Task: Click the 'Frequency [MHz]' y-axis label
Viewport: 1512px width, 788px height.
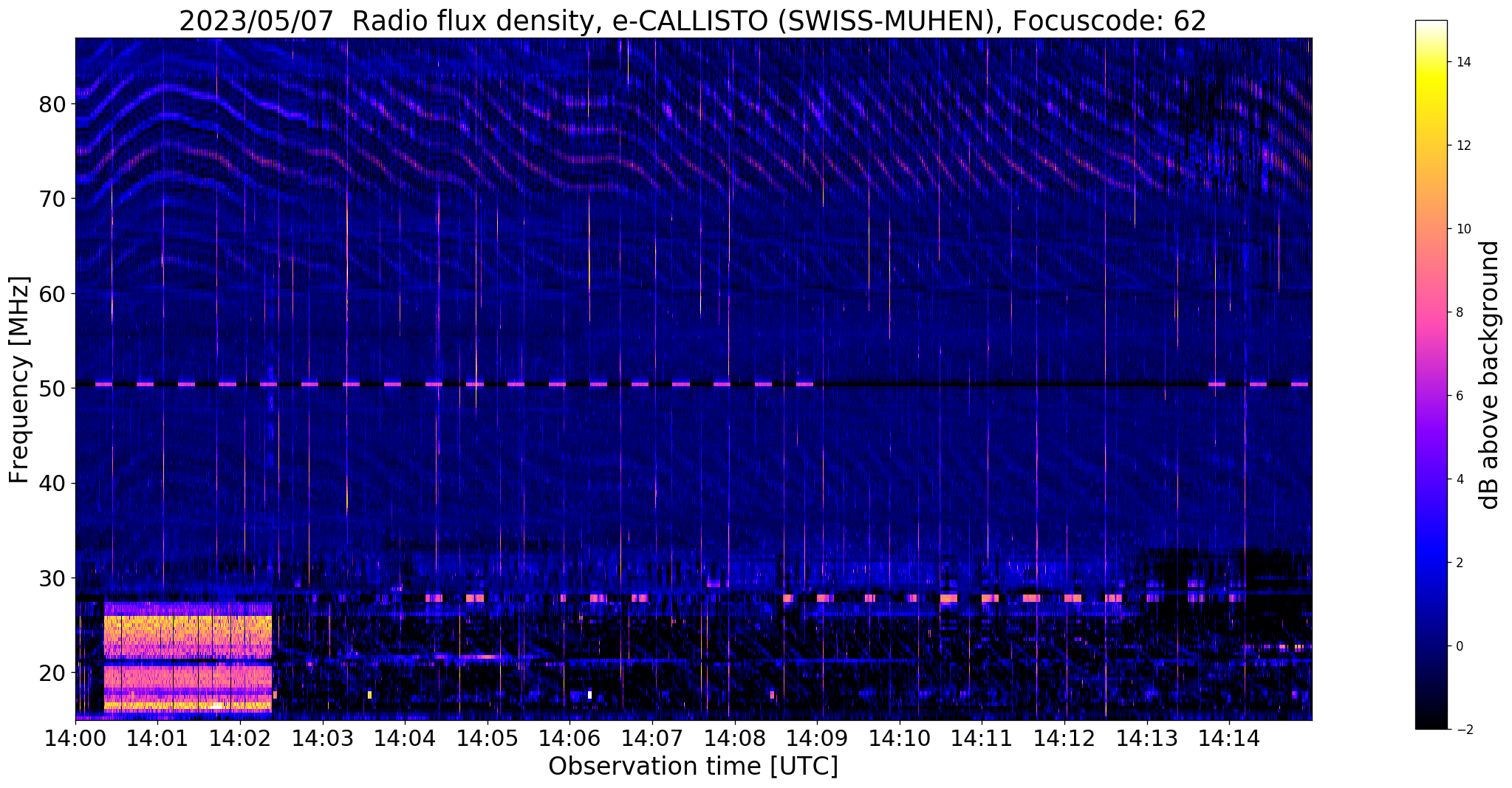Action: coord(19,379)
